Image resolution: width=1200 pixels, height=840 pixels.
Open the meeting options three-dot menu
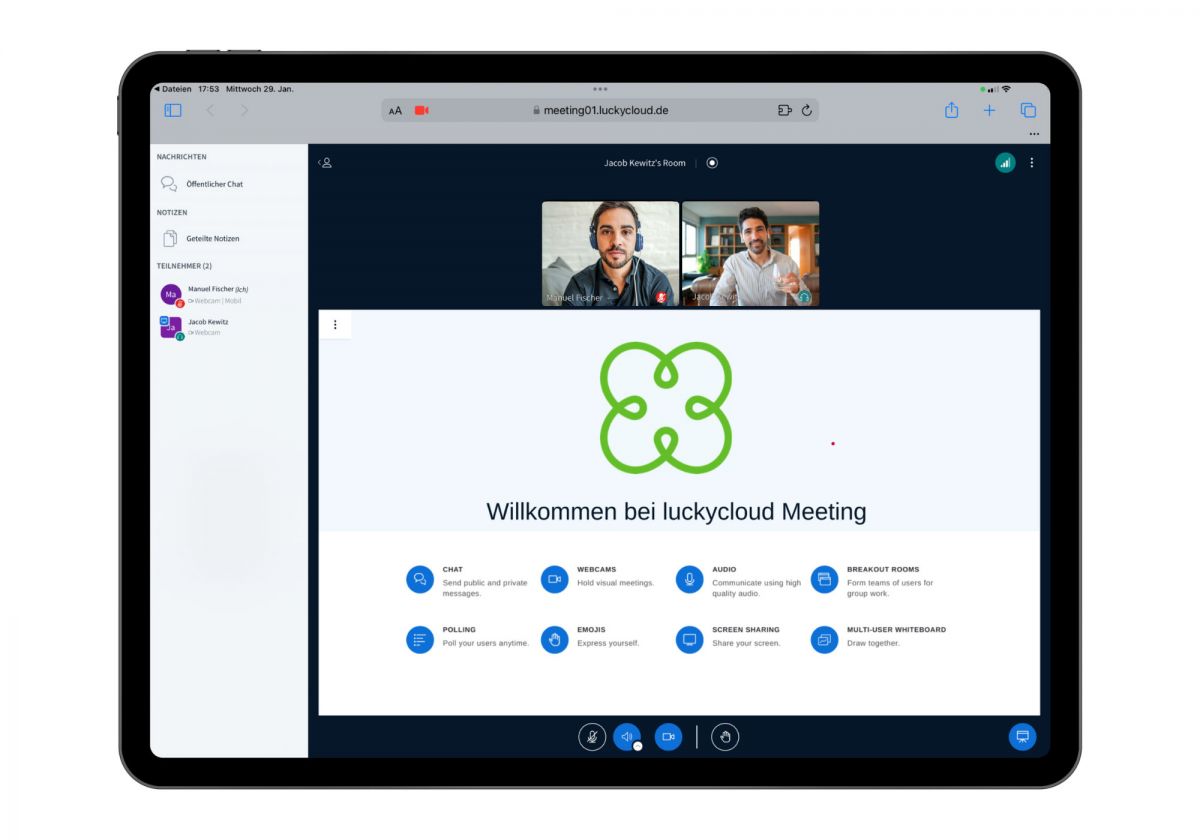pos(1032,162)
